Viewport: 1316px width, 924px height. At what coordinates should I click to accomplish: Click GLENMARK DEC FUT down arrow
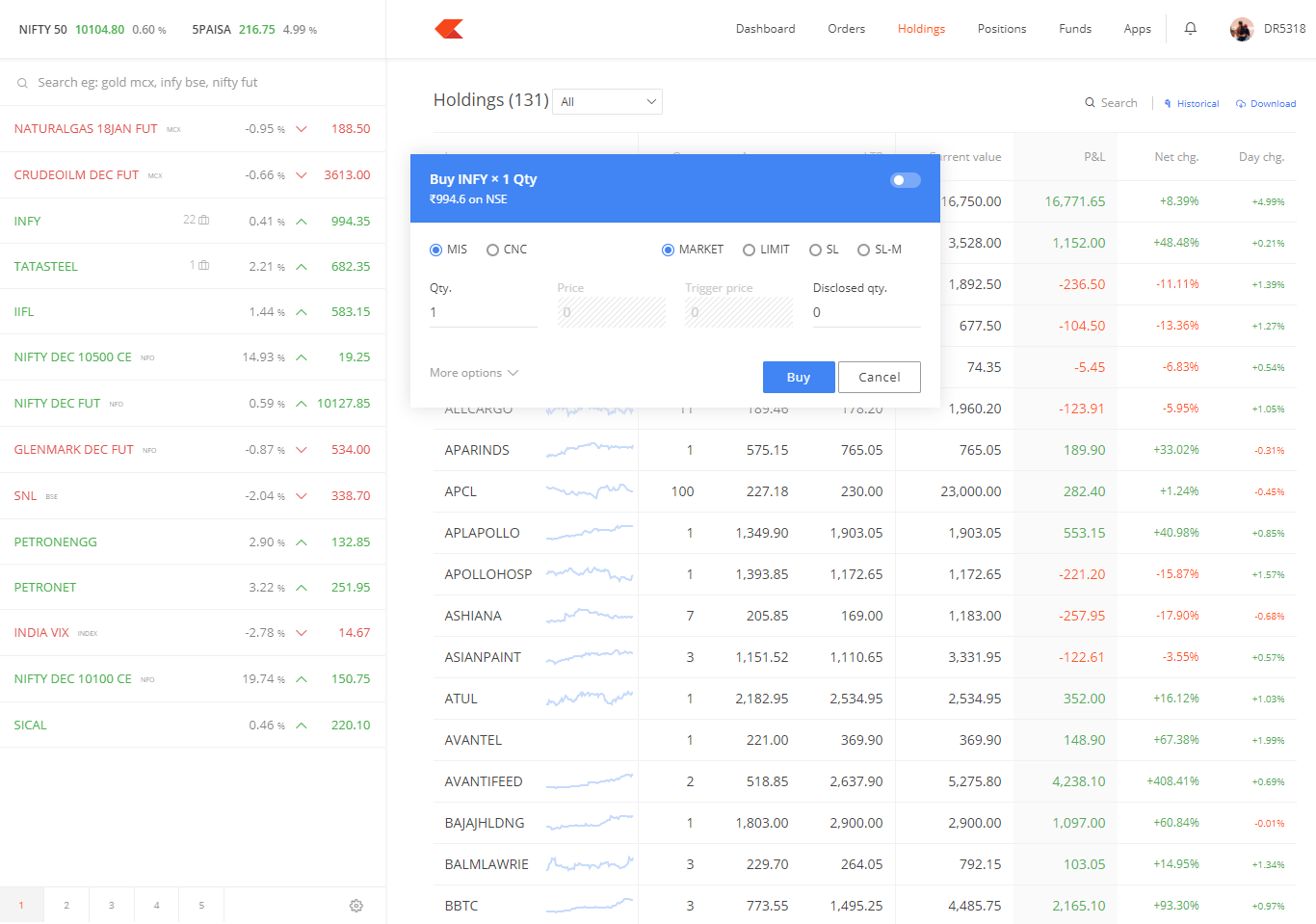tap(302, 450)
